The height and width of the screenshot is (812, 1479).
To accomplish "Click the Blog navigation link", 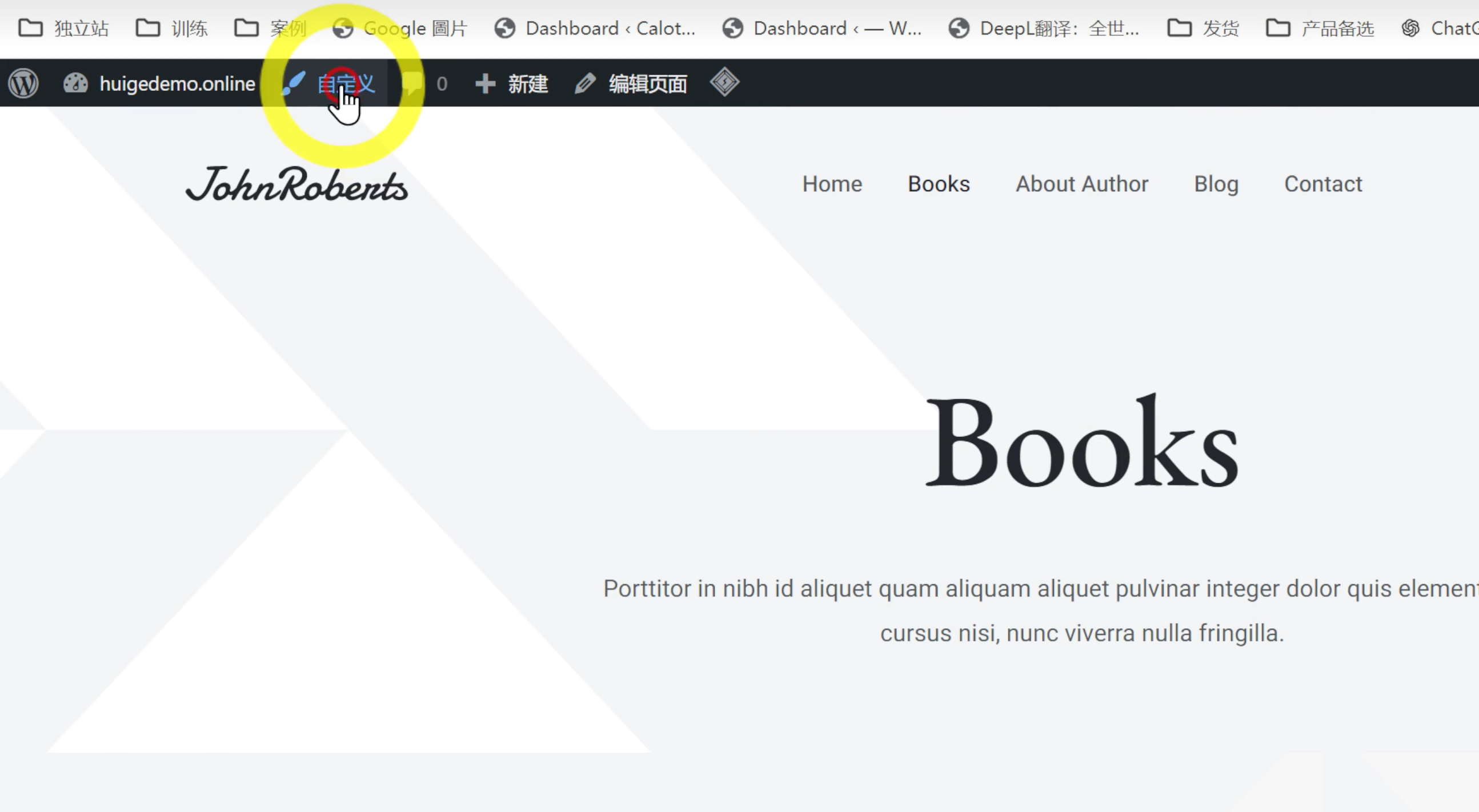I will (x=1216, y=183).
